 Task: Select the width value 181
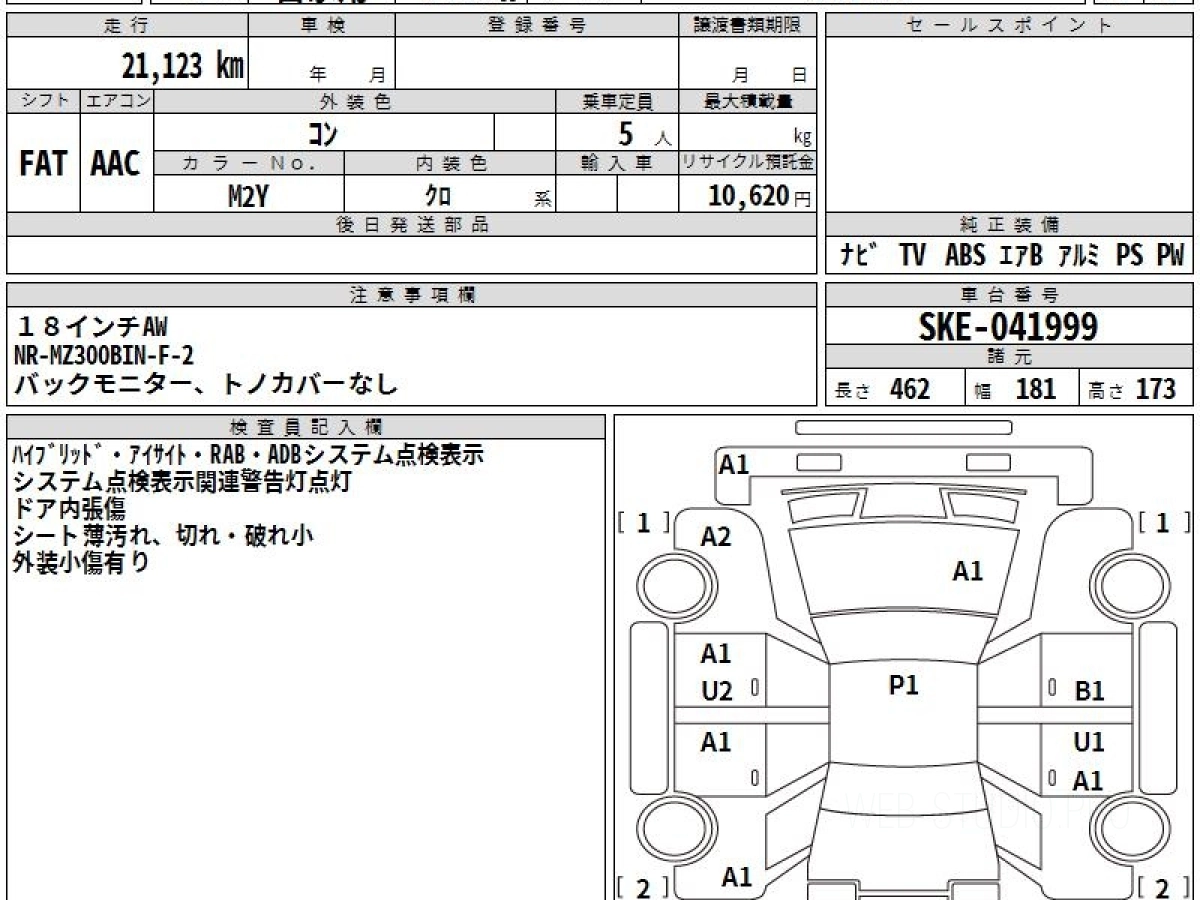point(1036,389)
